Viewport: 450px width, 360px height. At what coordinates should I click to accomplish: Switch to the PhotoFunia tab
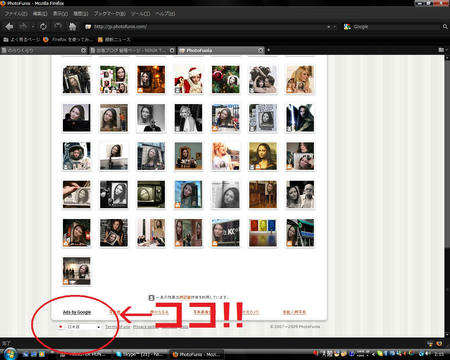coord(220,50)
